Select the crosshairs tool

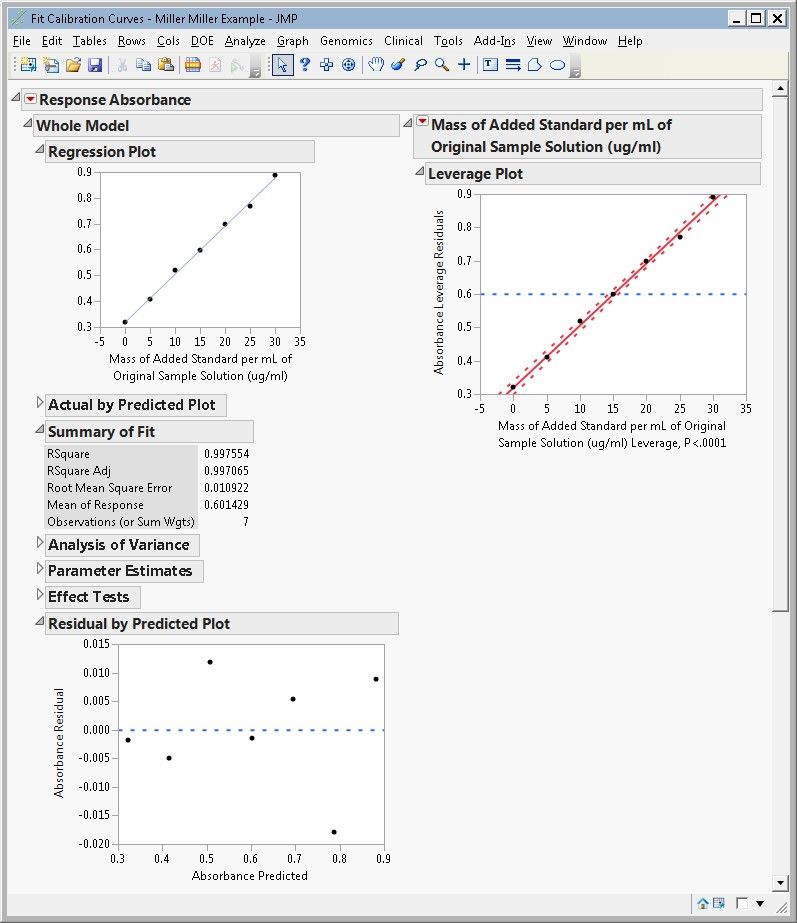coord(464,65)
